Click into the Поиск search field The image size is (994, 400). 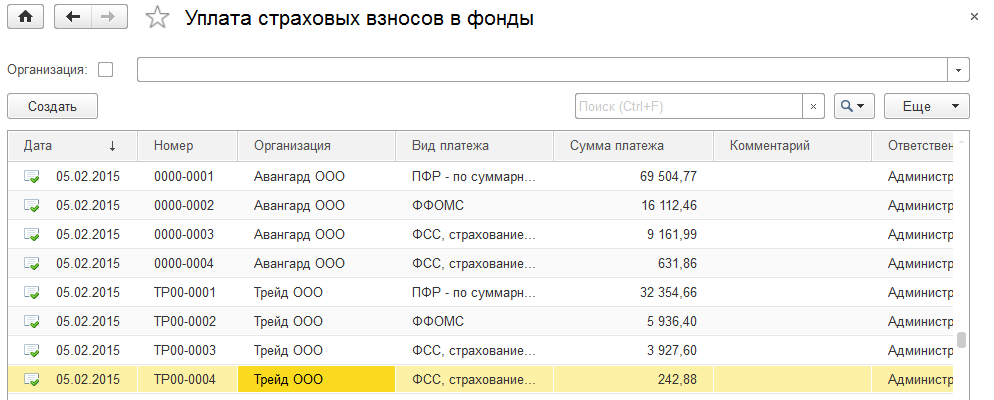point(689,106)
